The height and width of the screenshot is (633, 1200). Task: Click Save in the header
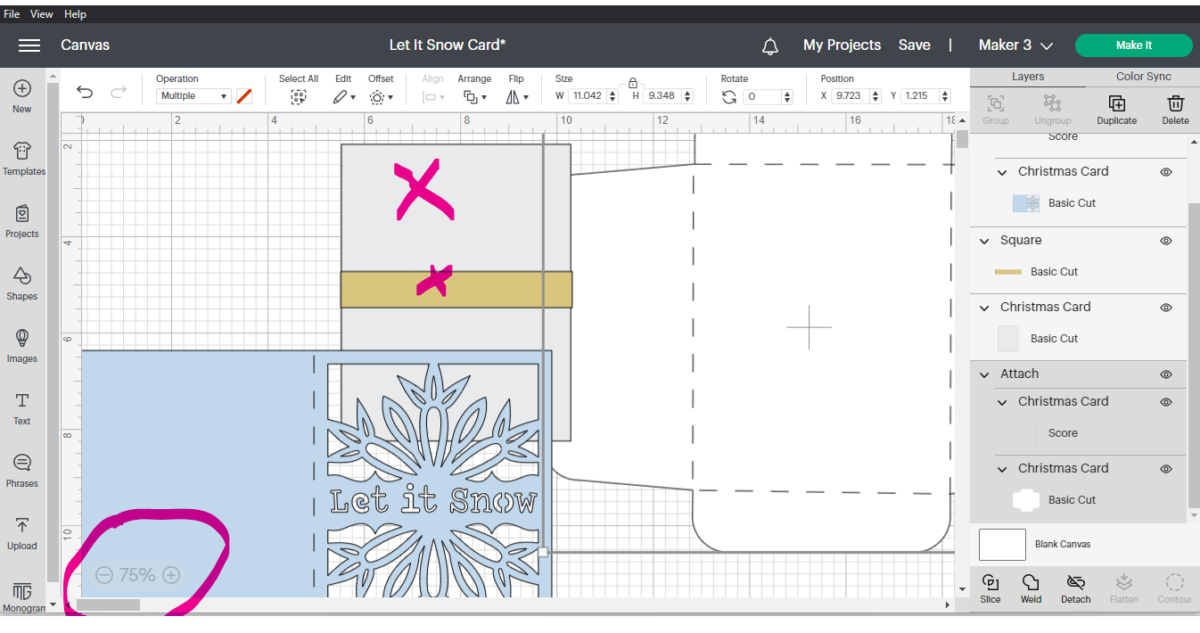click(914, 45)
